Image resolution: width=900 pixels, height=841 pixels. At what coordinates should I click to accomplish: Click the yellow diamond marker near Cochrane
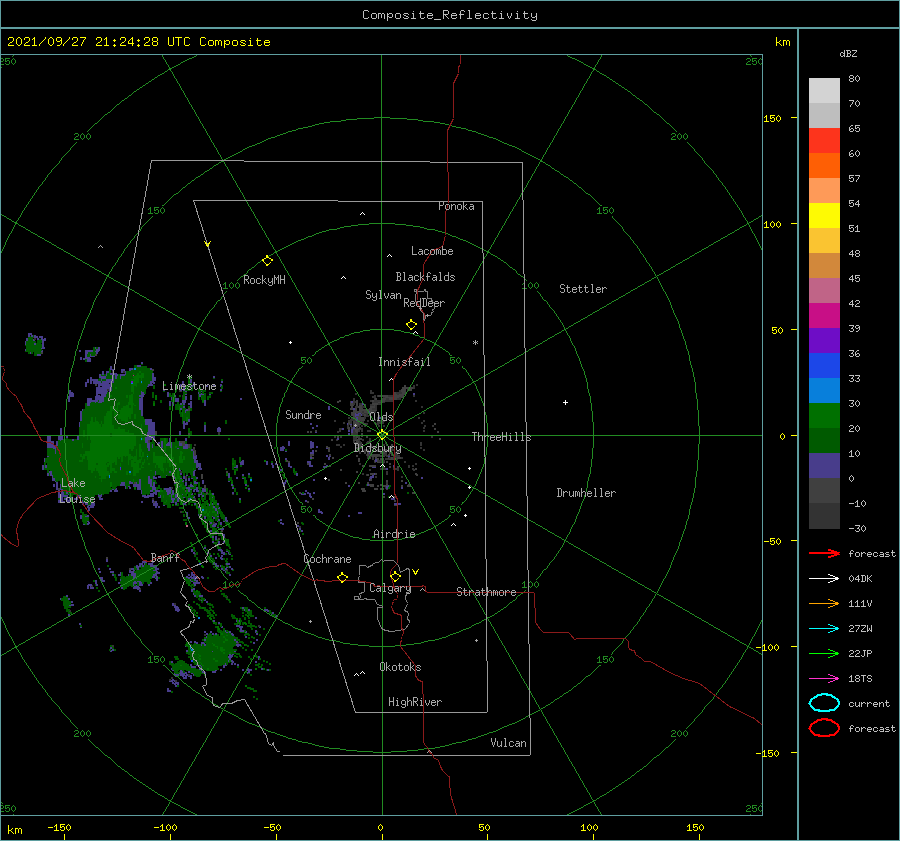click(x=342, y=578)
